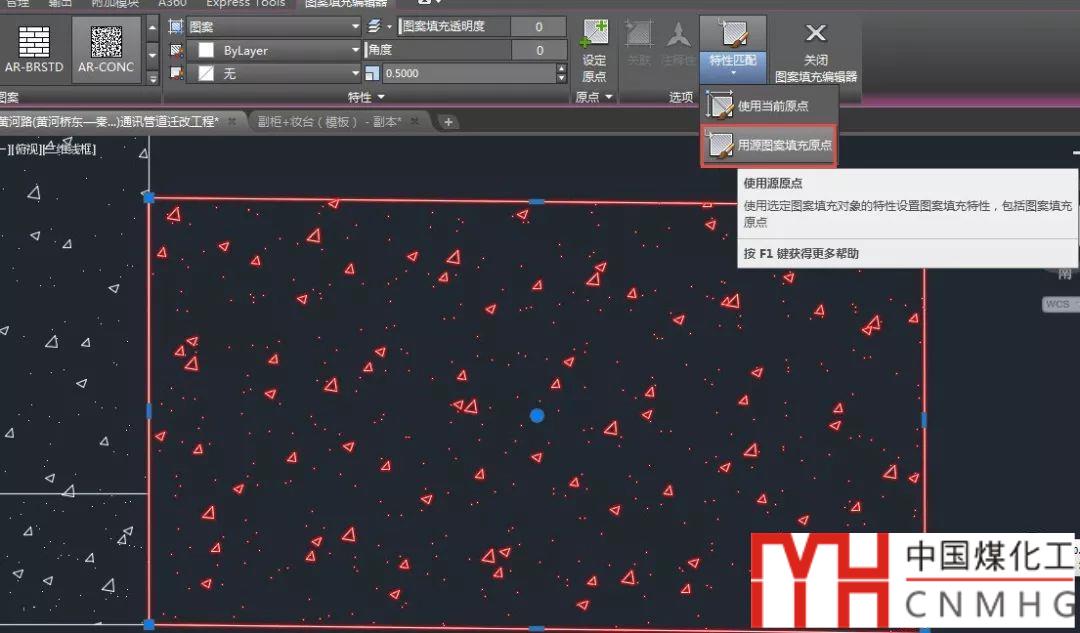Expand the 原点 panel arrow
Viewport: 1080px width, 633px height.
[x=608, y=97]
